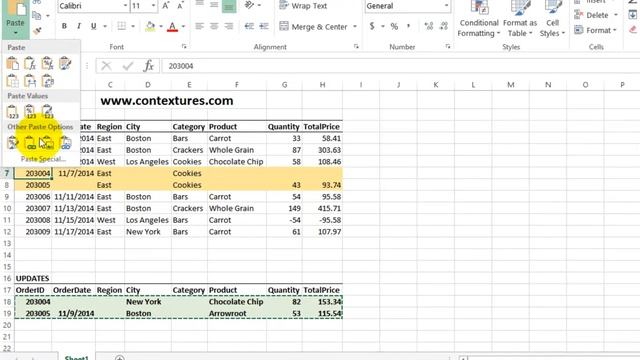Click the Copy icon in clipboard group
The height and width of the screenshot is (360, 640).
[37, 16]
